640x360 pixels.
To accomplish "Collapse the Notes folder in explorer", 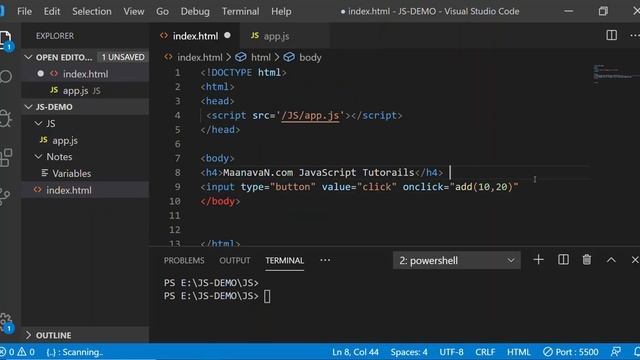I will tap(38, 157).
